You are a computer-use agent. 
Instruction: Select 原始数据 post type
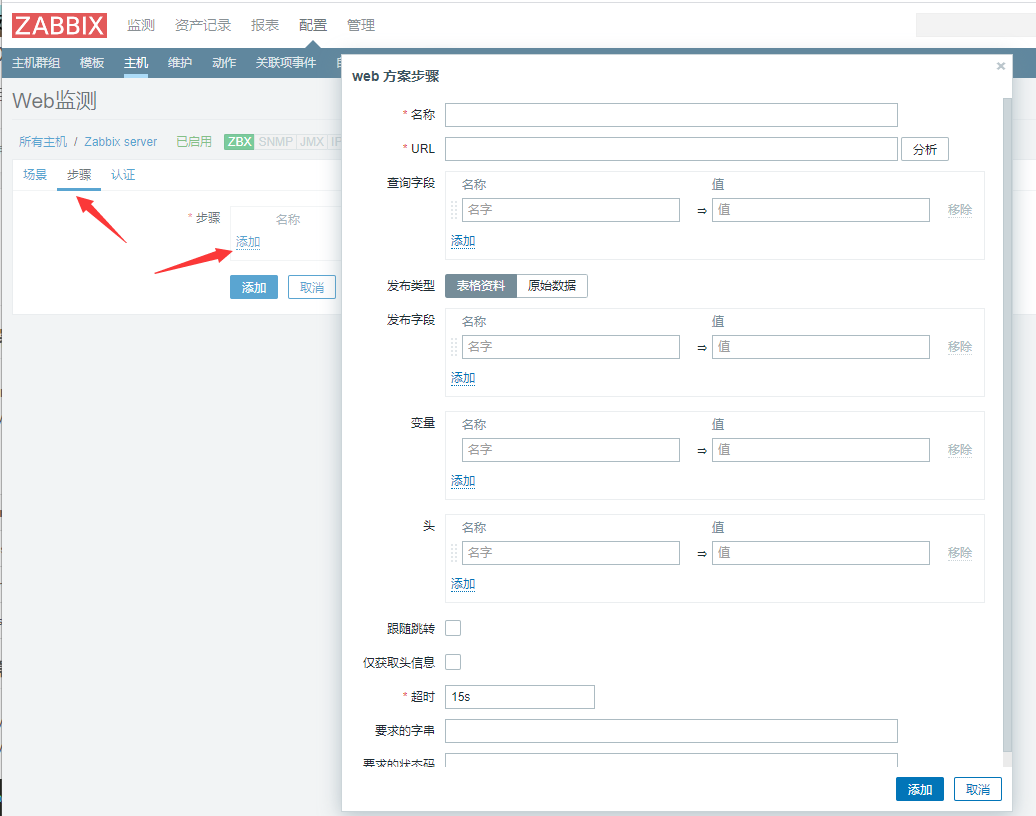coord(552,286)
